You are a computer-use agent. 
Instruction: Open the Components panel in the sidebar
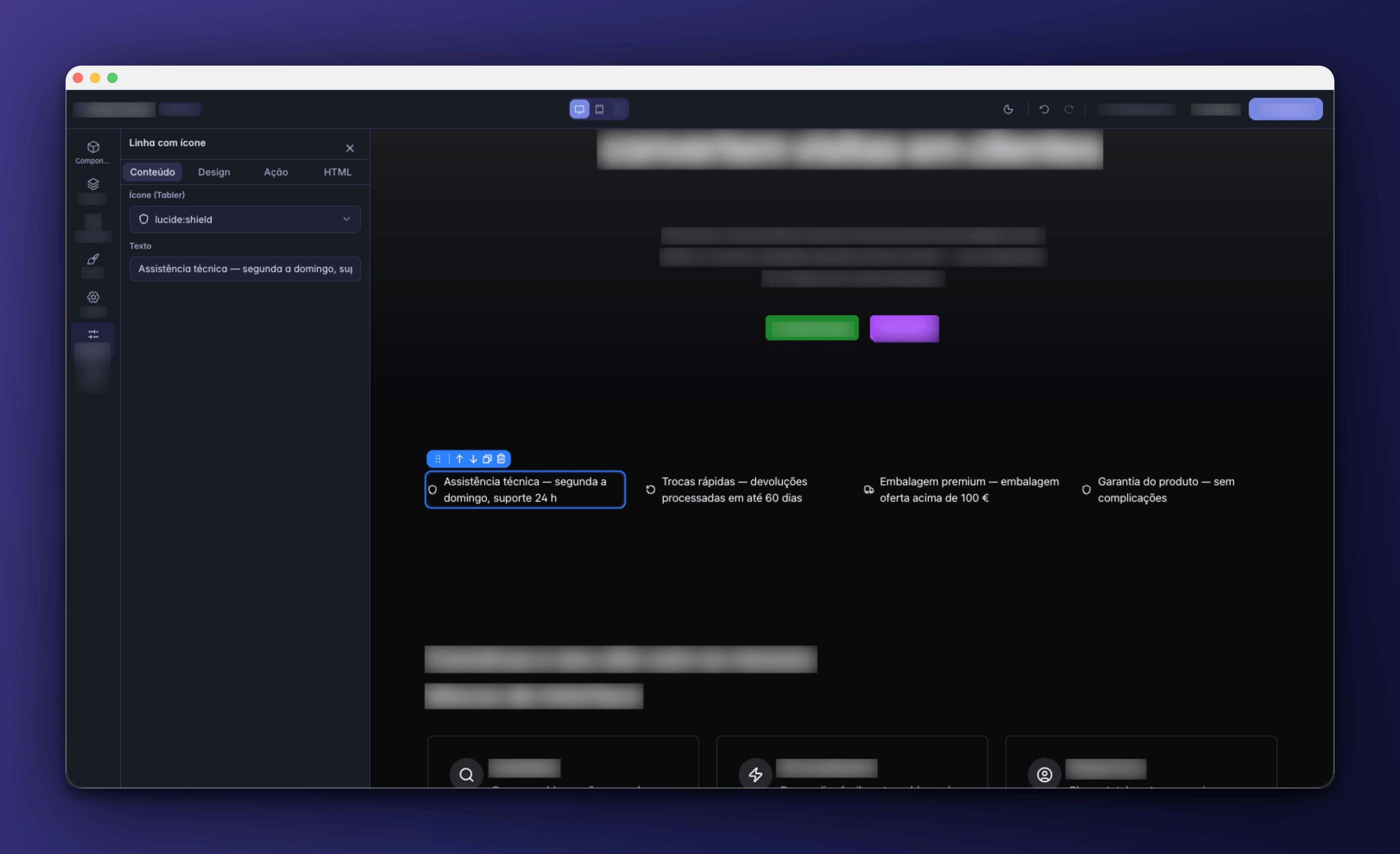pyautogui.click(x=93, y=152)
